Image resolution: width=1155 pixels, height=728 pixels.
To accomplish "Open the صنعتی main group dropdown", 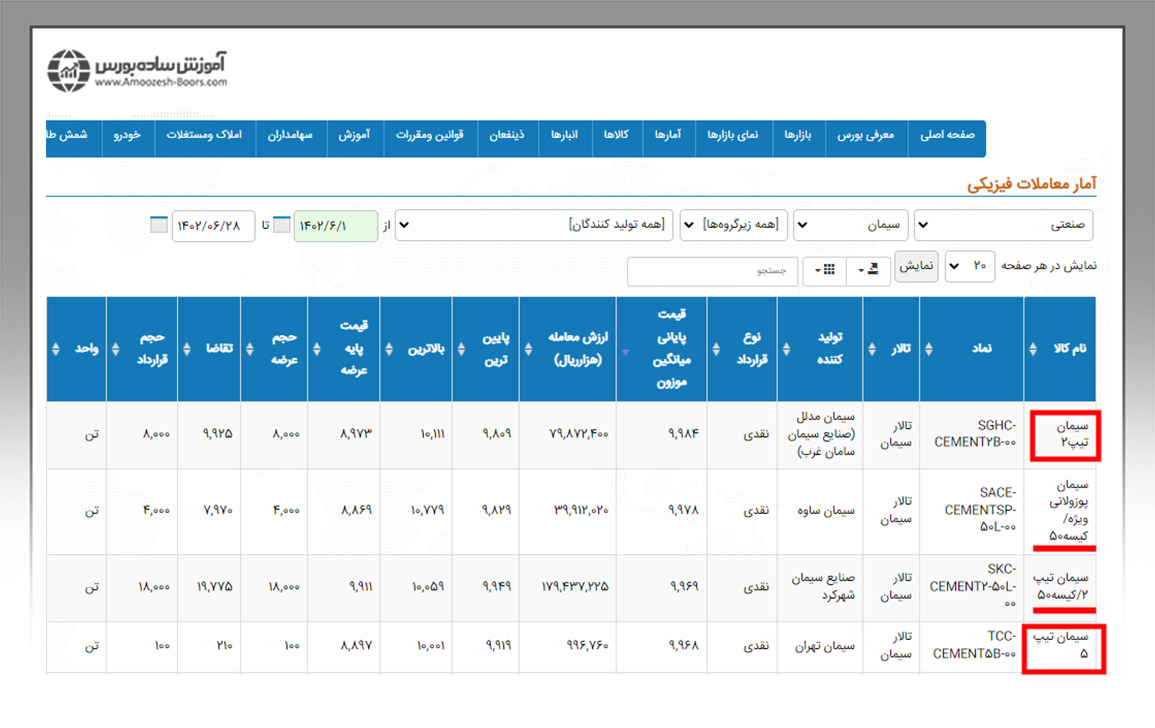I will tap(1003, 225).
